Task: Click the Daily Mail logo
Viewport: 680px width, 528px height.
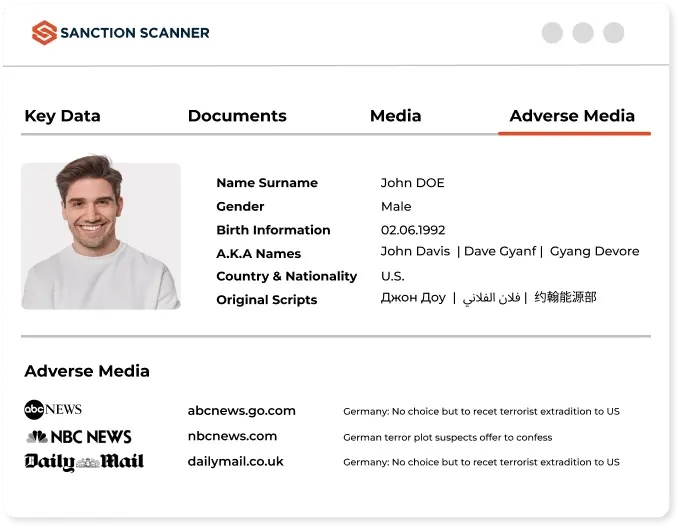Action: [x=84, y=461]
